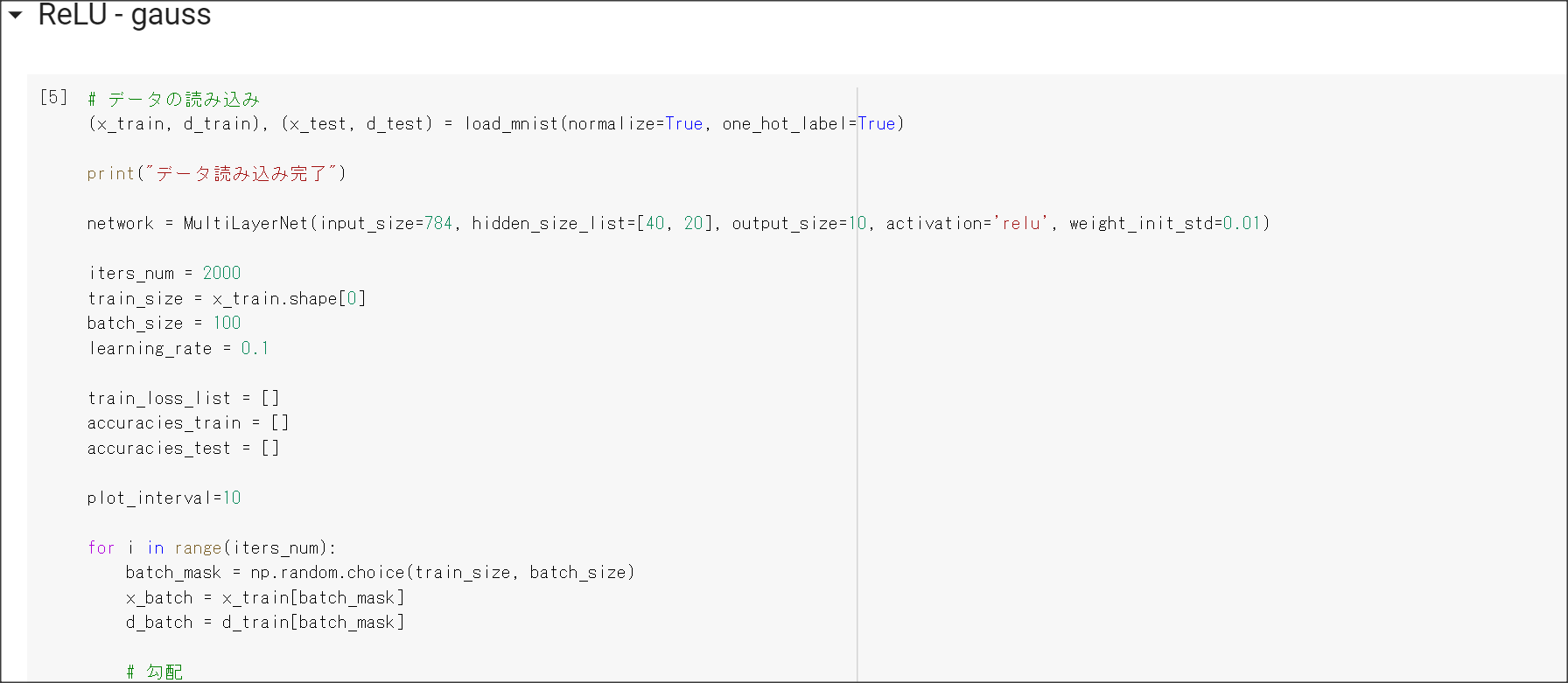Image resolution: width=1568 pixels, height=683 pixels.
Task: Click one_hot_label=True argument
Action: point(808,124)
